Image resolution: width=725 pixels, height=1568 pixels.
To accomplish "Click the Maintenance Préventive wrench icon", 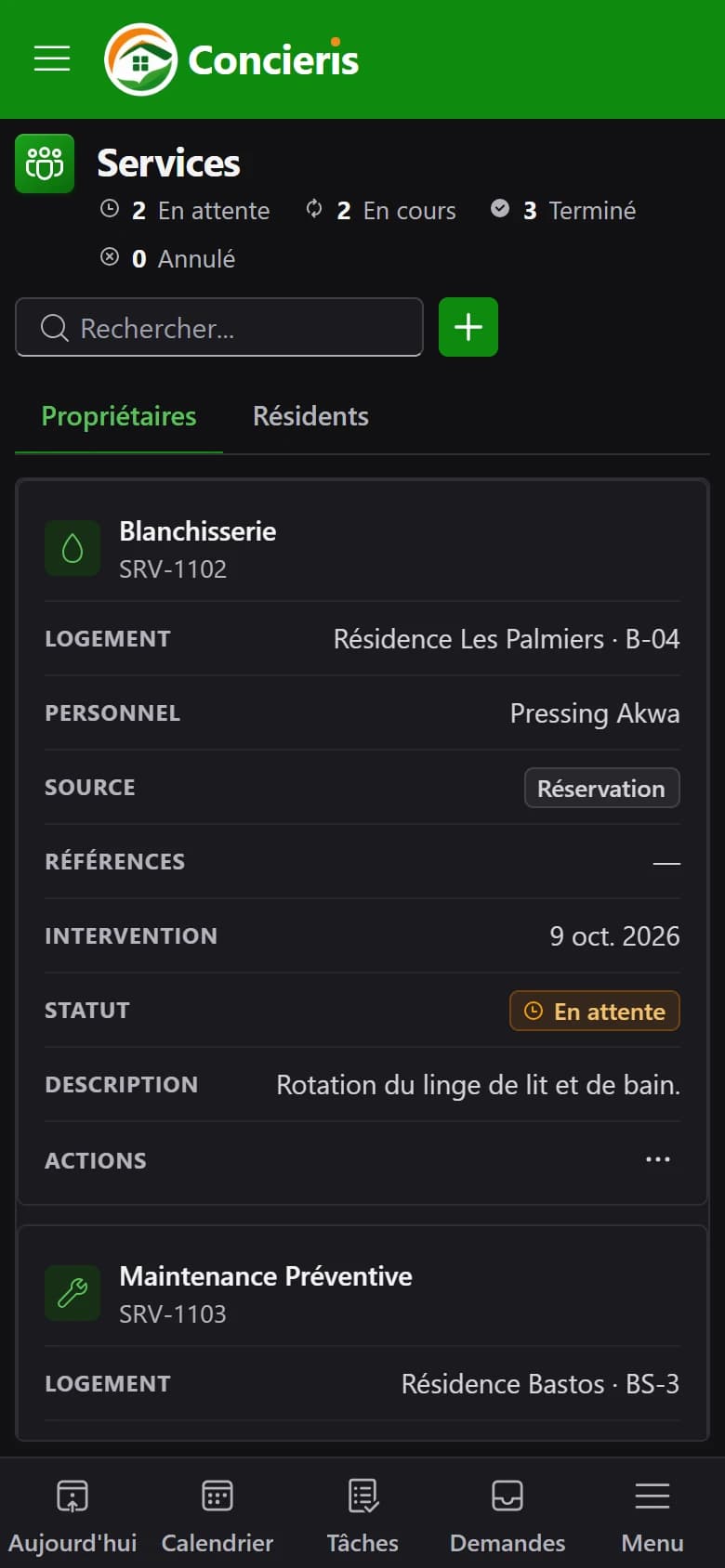I will tap(72, 1294).
